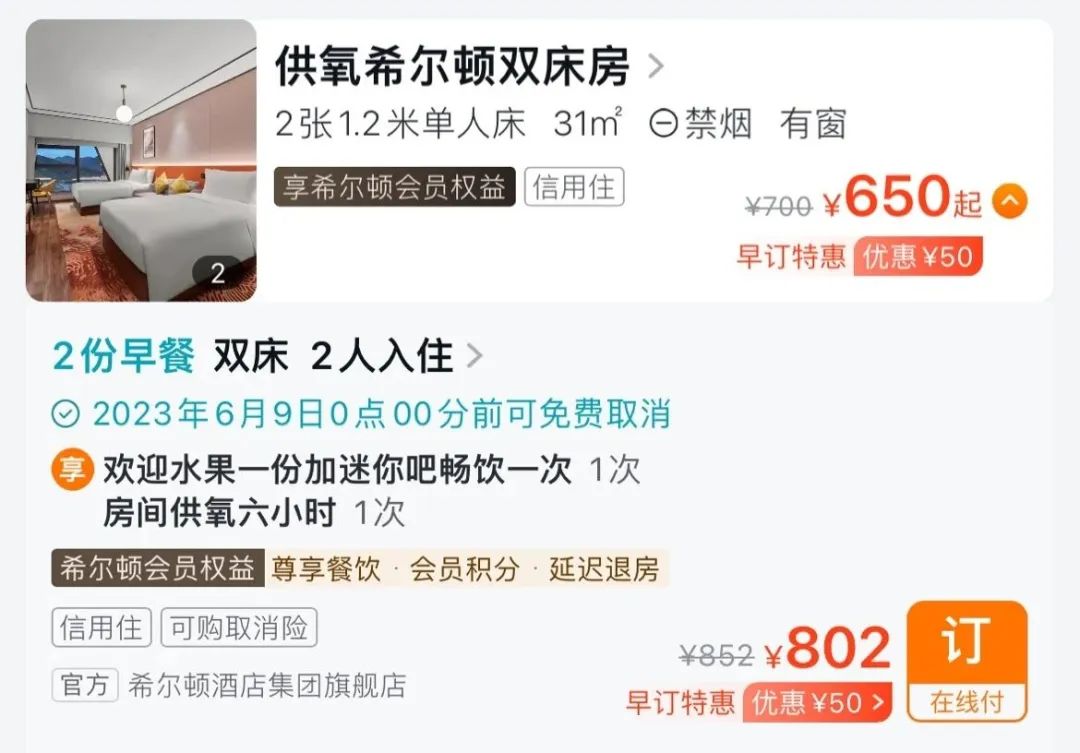
Task: Open 希尔顿酒店集团旗舰店 store link
Action: tap(267, 685)
